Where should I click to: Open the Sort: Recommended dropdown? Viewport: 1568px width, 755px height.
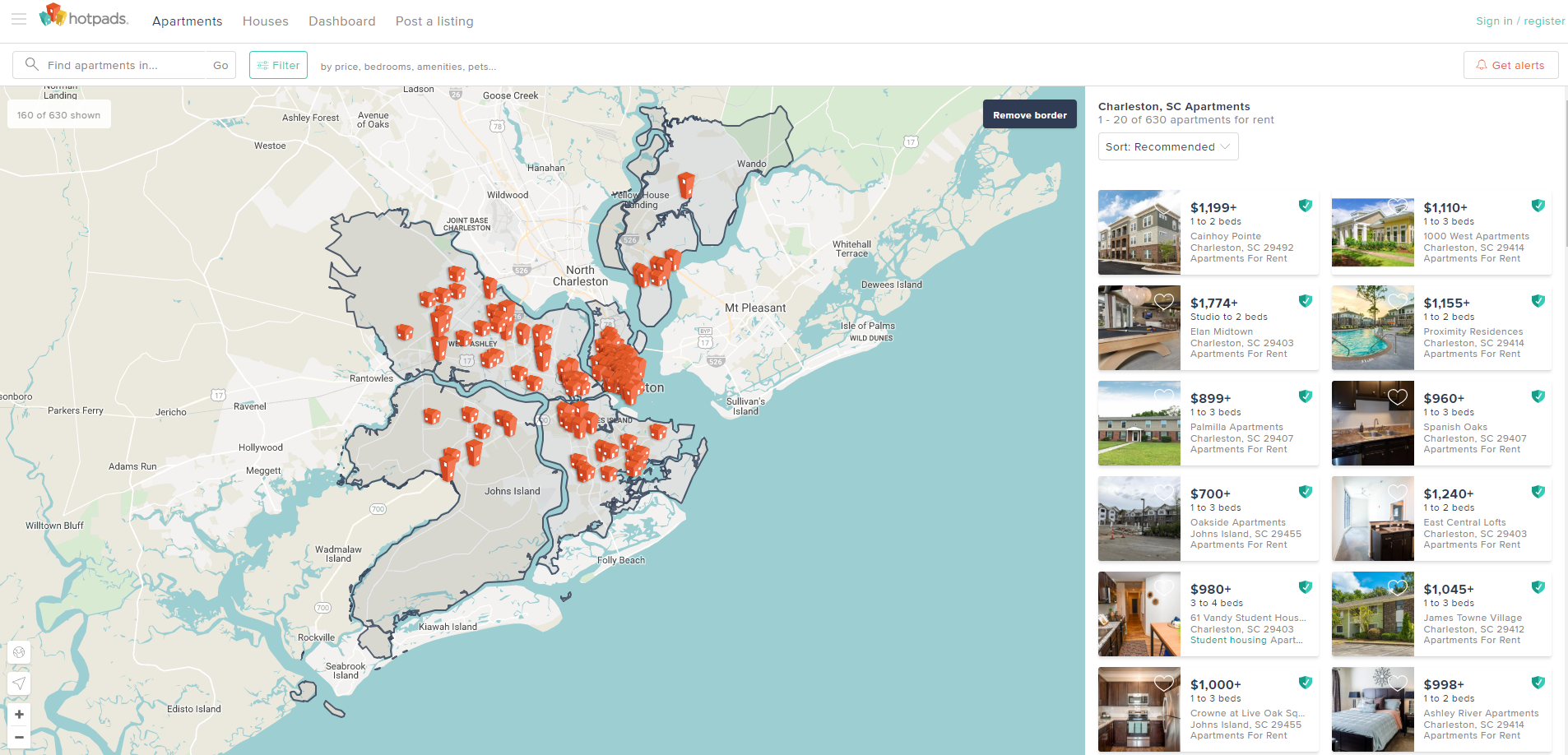[1167, 146]
